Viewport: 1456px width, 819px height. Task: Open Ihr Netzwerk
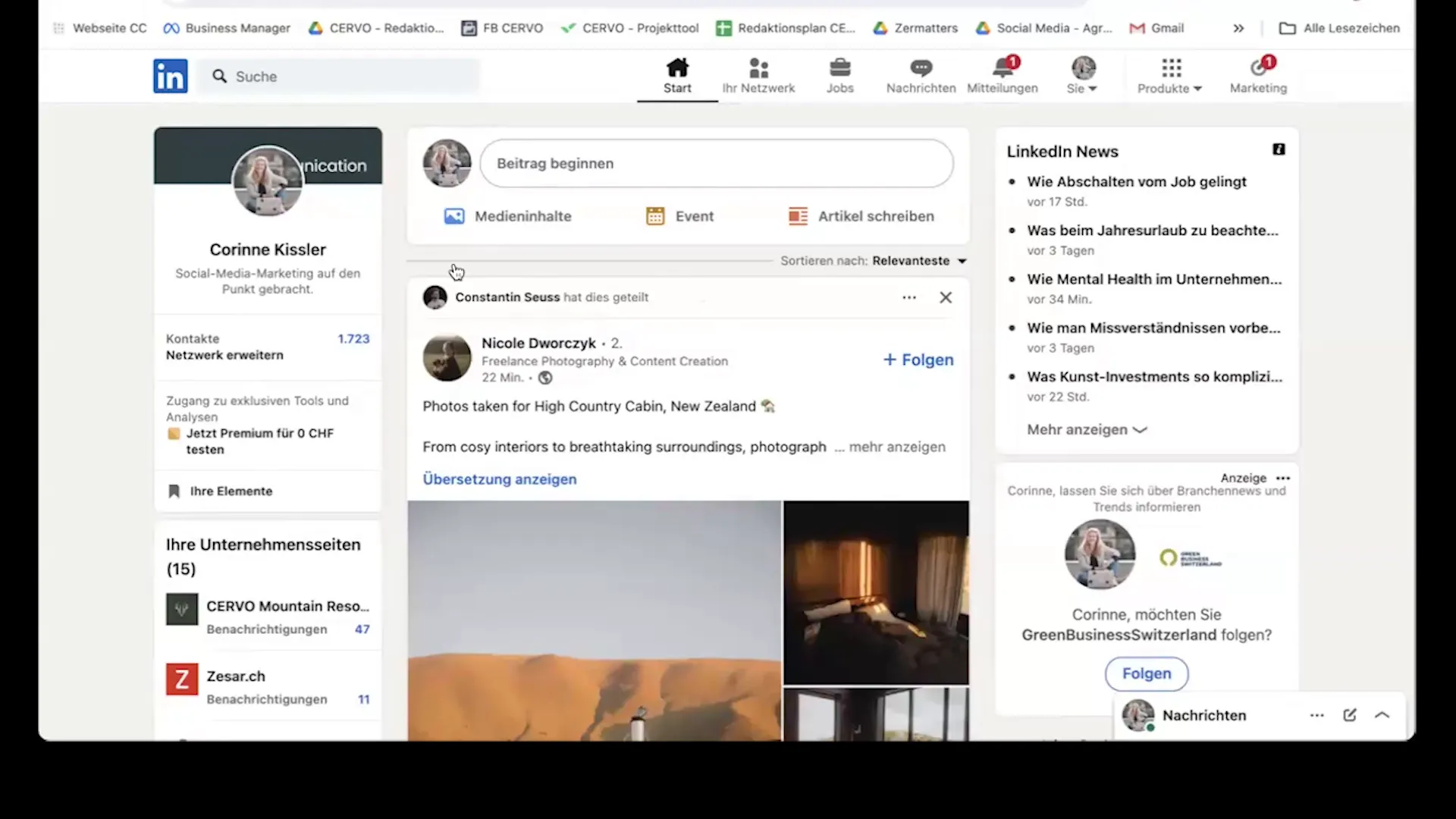(x=758, y=75)
